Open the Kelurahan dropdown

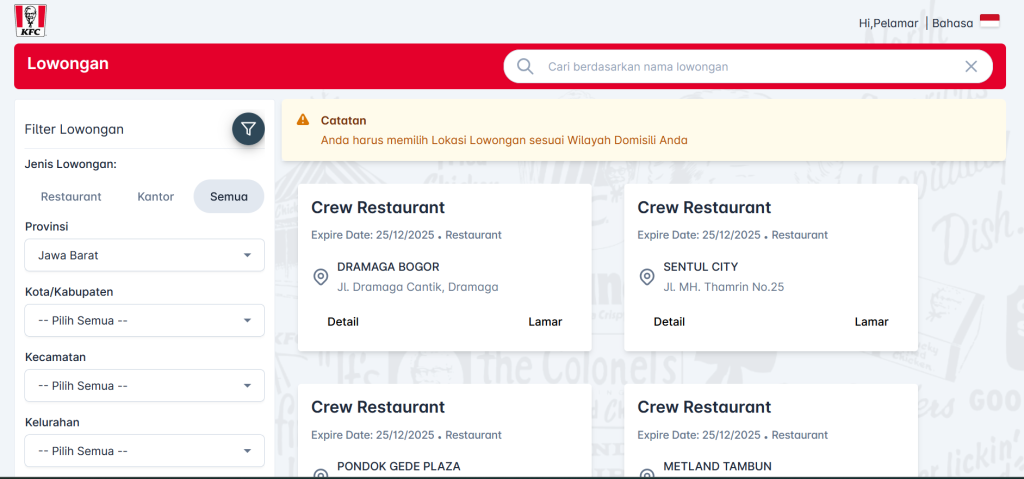144,451
